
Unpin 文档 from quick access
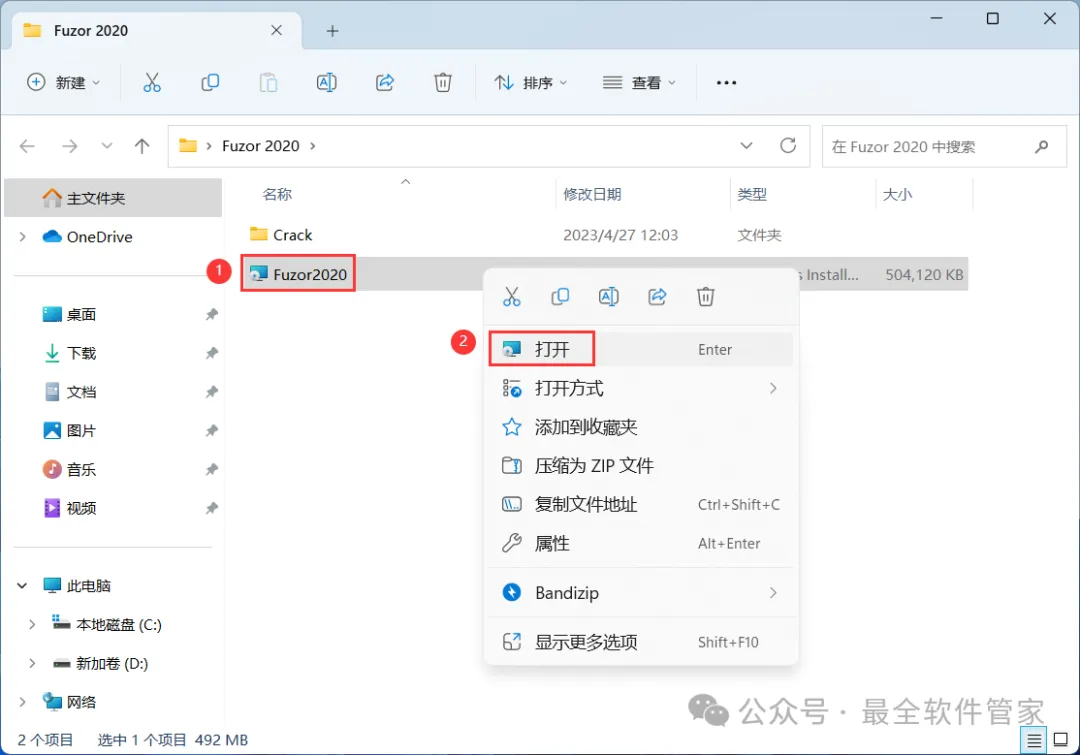pos(212,391)
